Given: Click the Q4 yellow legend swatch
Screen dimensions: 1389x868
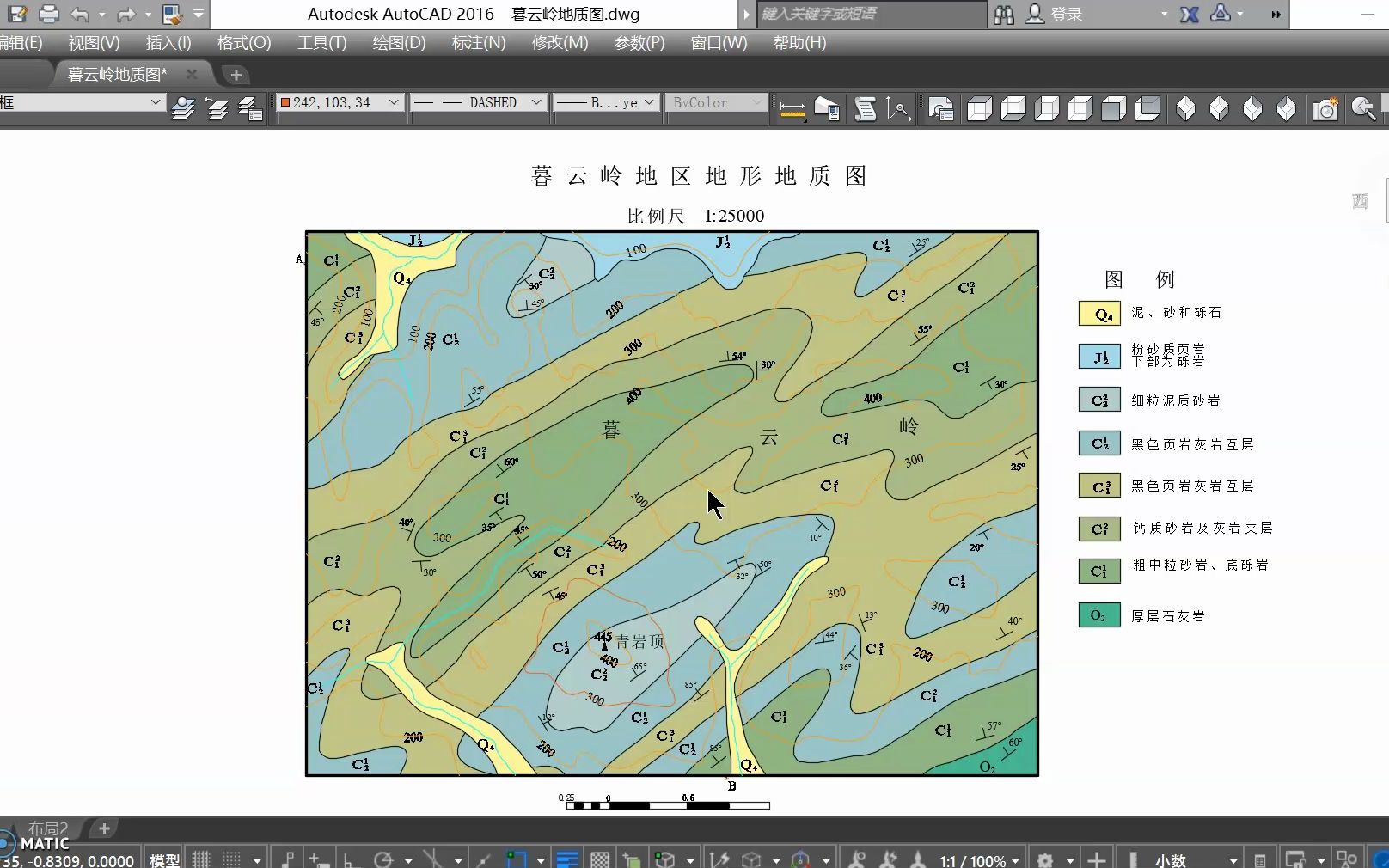Looking at the screenshot, I should (1100, 314).
